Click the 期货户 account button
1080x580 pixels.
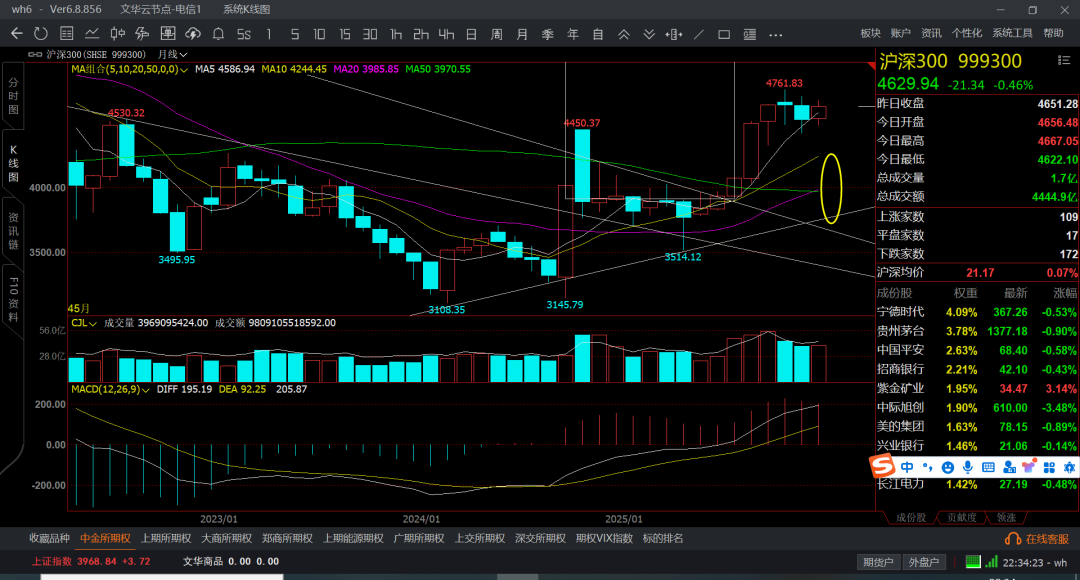pos(877,562)
